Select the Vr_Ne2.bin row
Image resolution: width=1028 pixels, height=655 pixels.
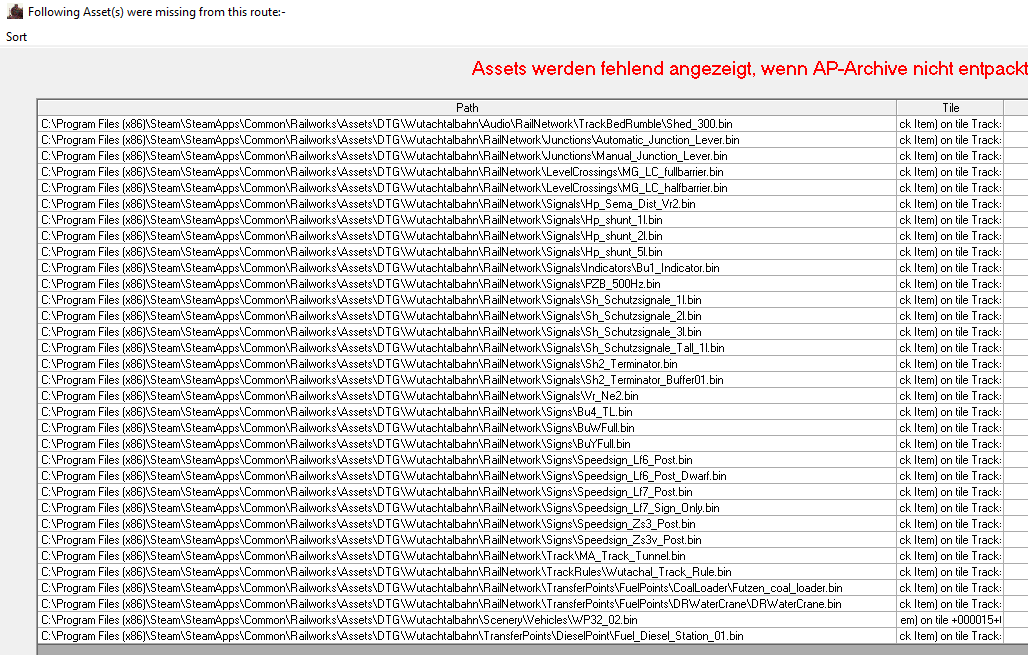(x=467, y=396)
